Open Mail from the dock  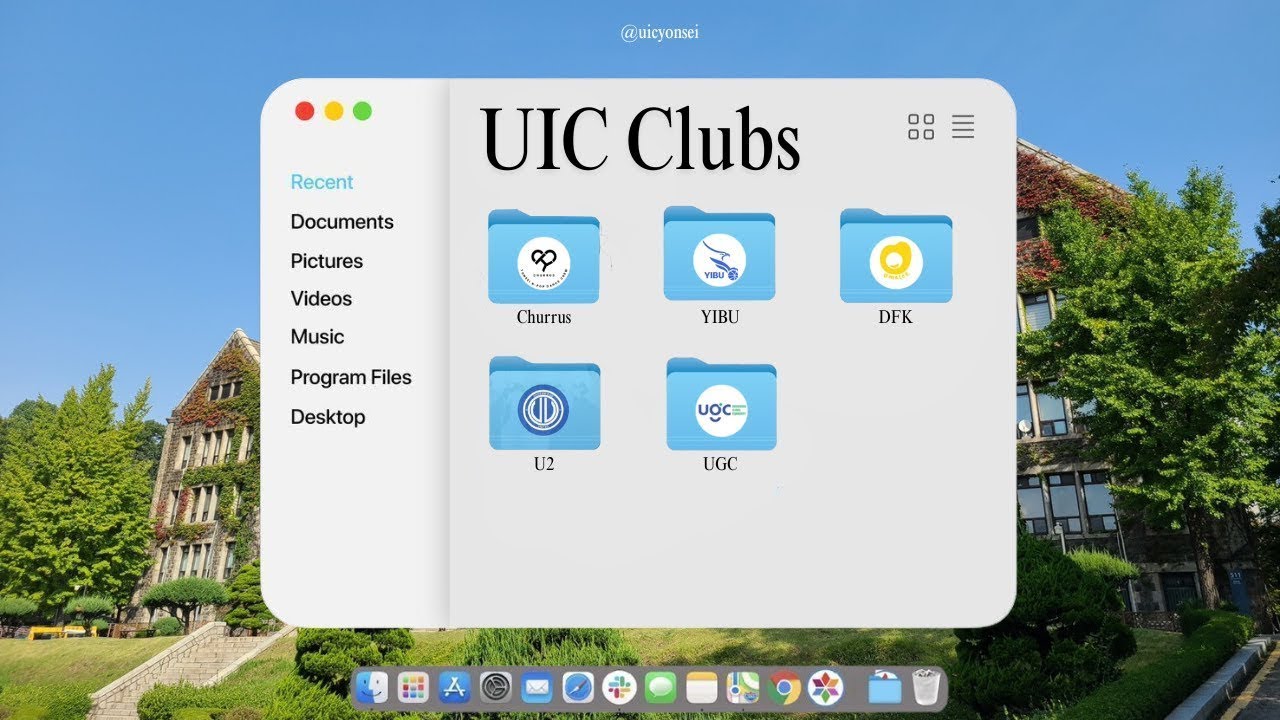click(x=537, y=688)
